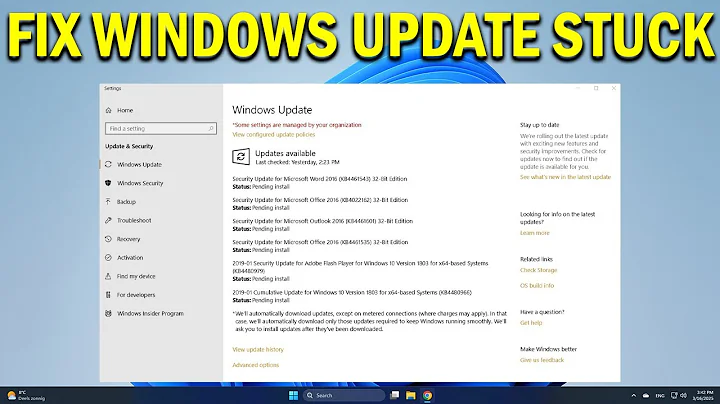
Task: Open Google Chrome from the taskbar
Action: tap(427, 395)
